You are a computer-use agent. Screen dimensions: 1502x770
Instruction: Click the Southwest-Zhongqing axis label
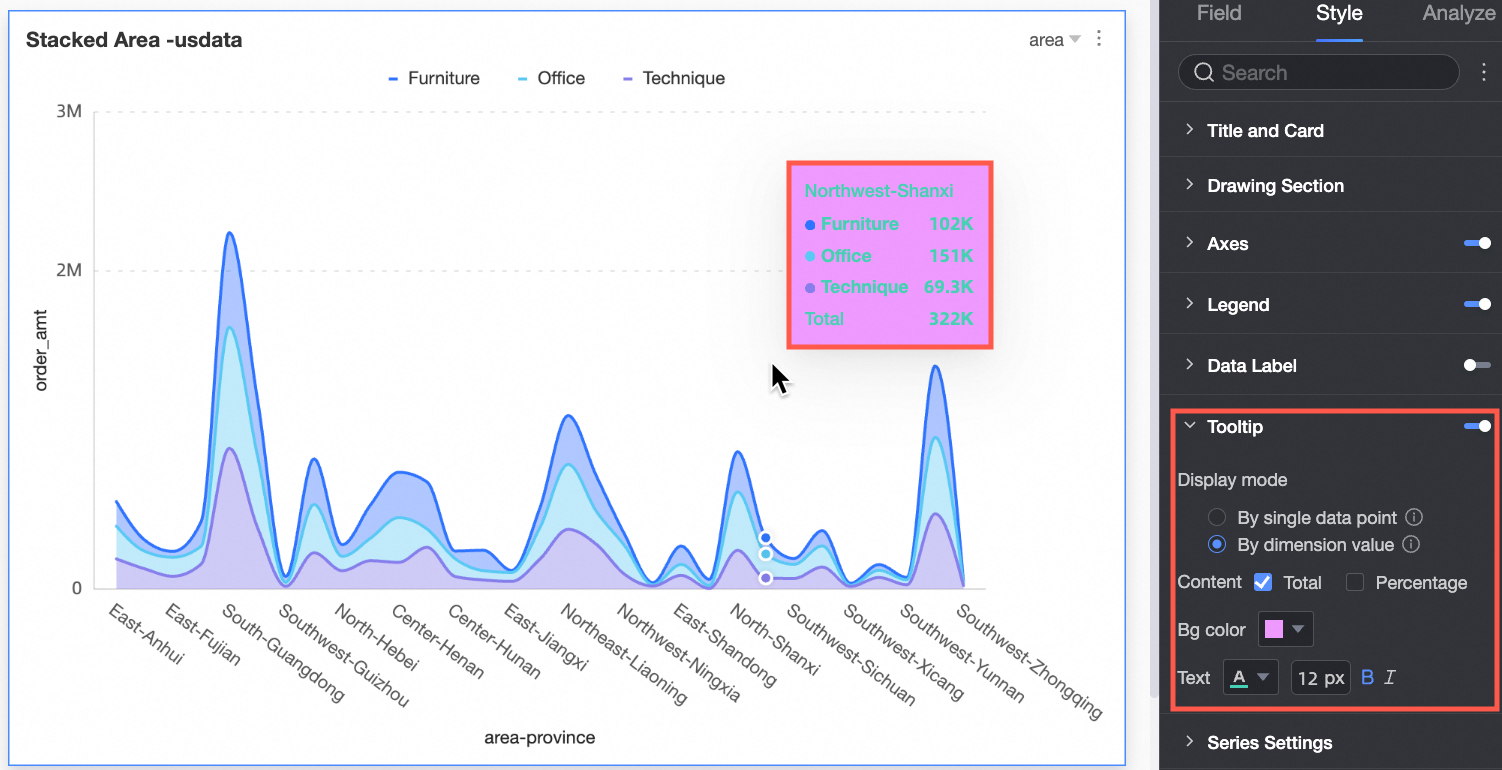click(1029, 661)
